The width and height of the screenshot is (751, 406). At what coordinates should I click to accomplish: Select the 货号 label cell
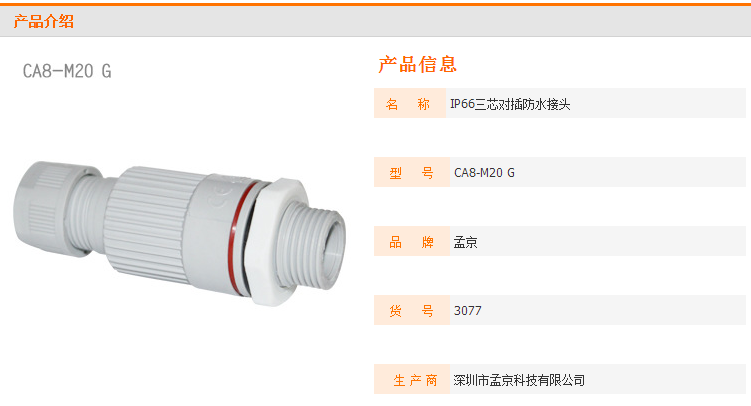click(x=411, y=310)
